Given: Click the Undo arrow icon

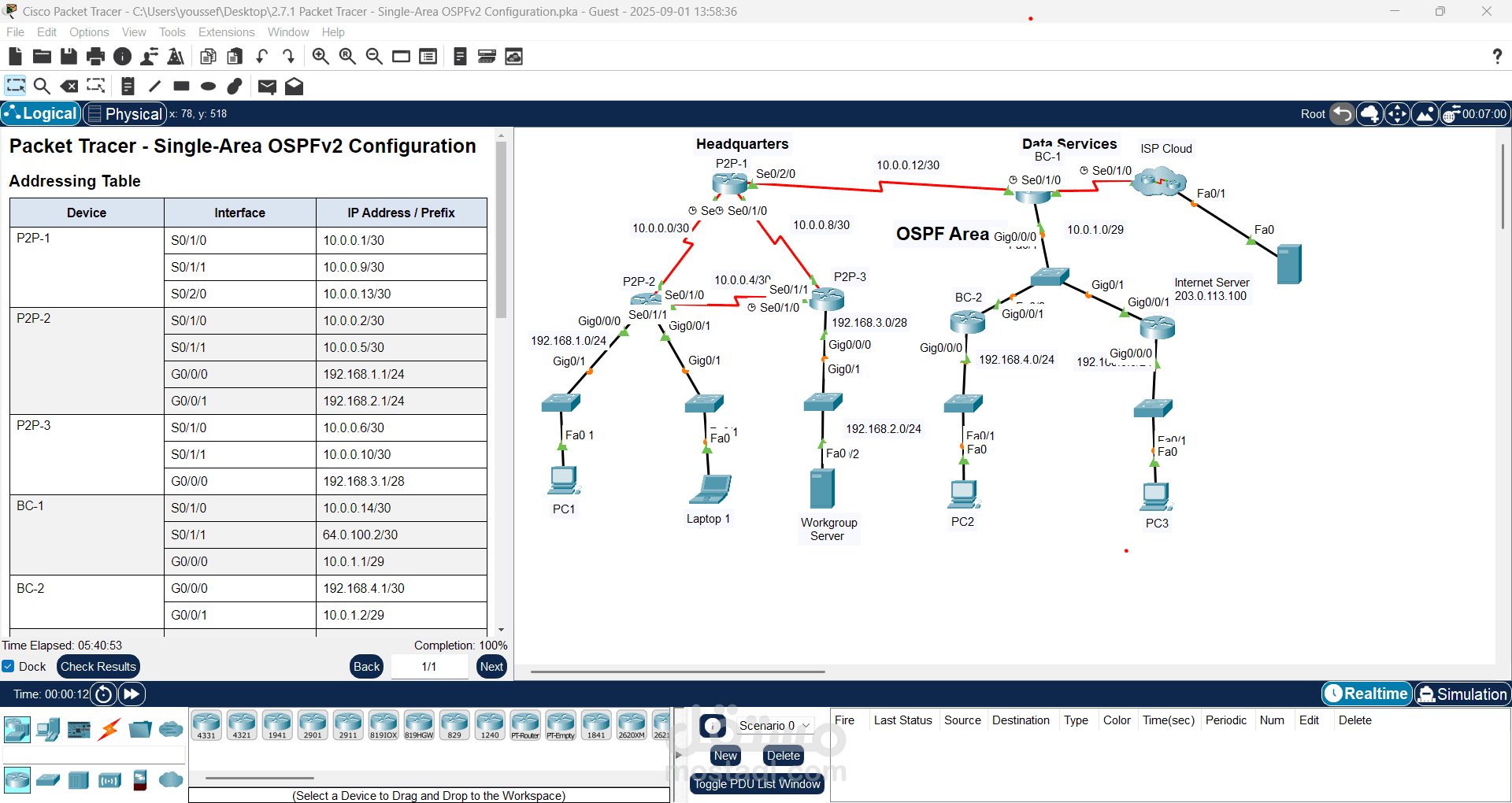Looking at the screenshot, I should 261,57.
